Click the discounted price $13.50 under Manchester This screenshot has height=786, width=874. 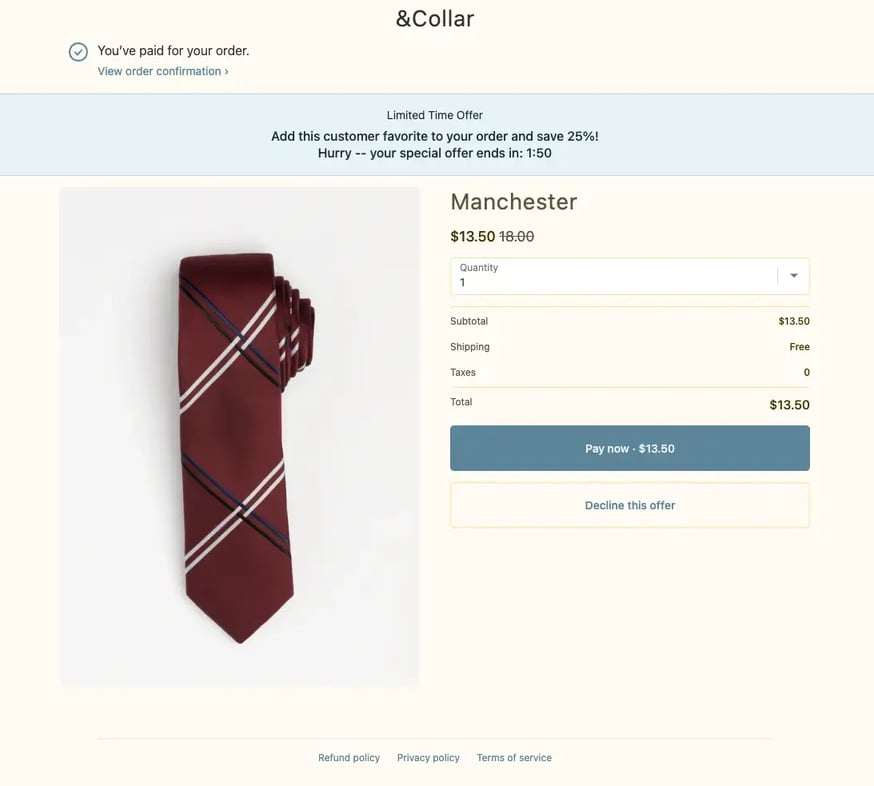click(470, 236)
